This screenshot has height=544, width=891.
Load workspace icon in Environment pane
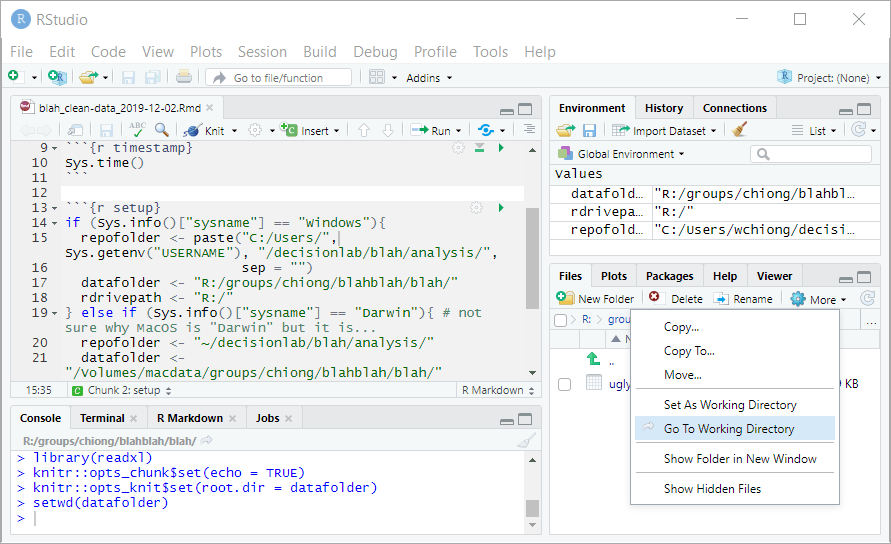click(x=565, y=131)
